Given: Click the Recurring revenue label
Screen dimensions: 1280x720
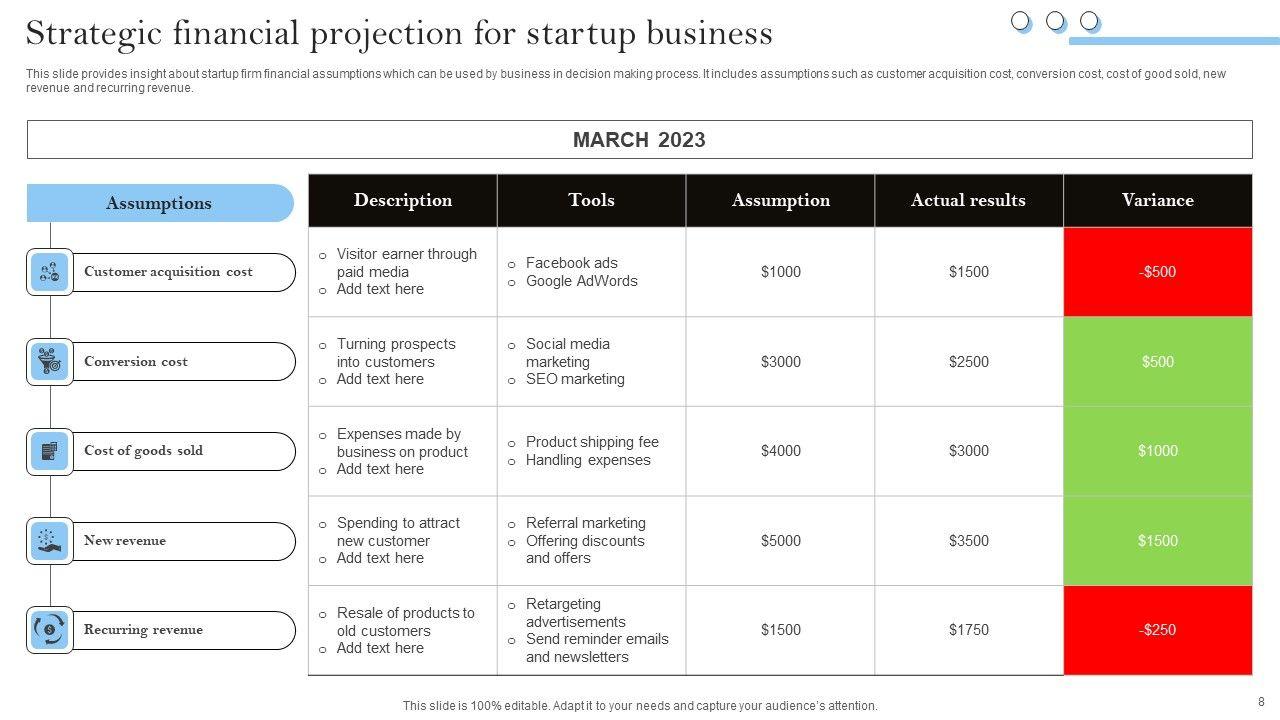Looking at the screenshot, I should tap(143, 630).
